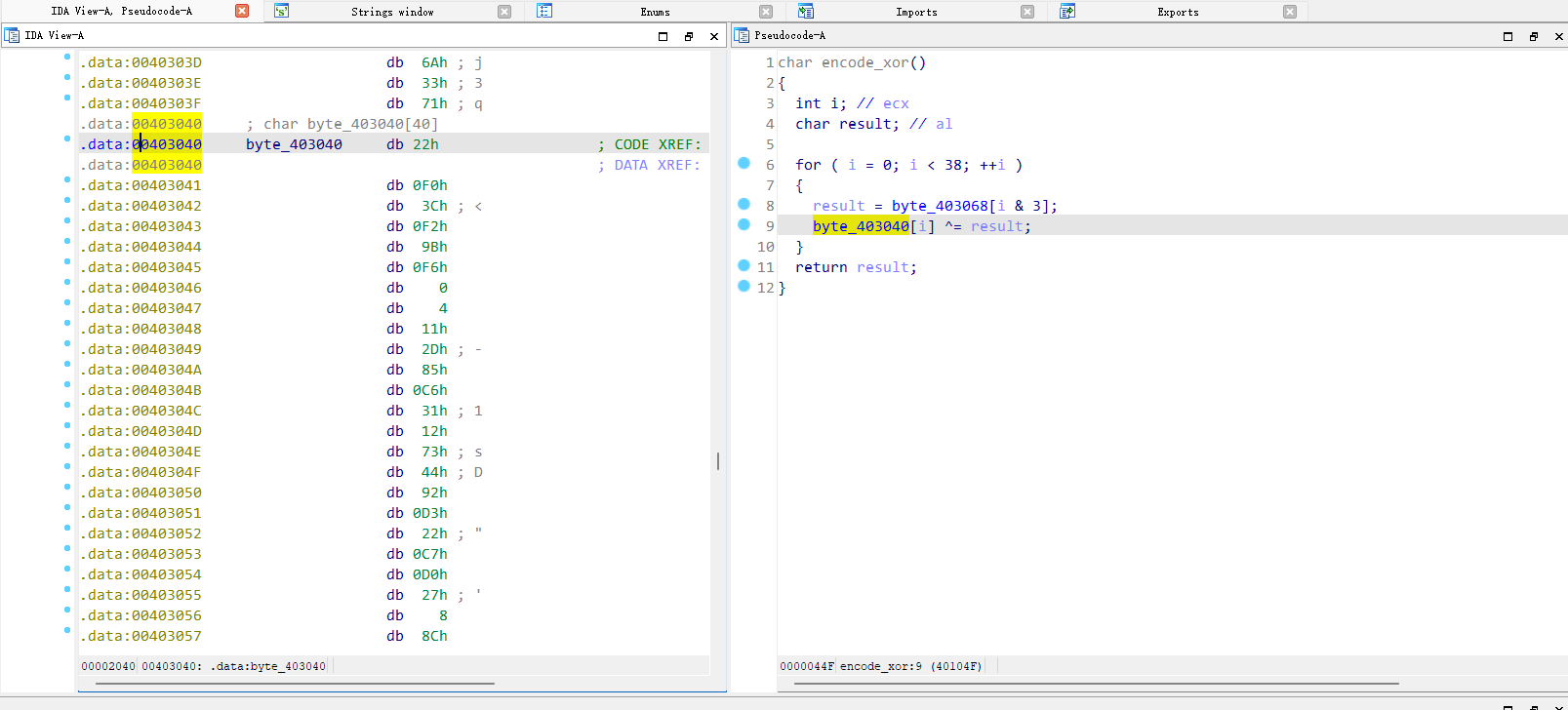Click the Imports tab icon
This screenshot has width=1568, height=710.
click(805, 11)
